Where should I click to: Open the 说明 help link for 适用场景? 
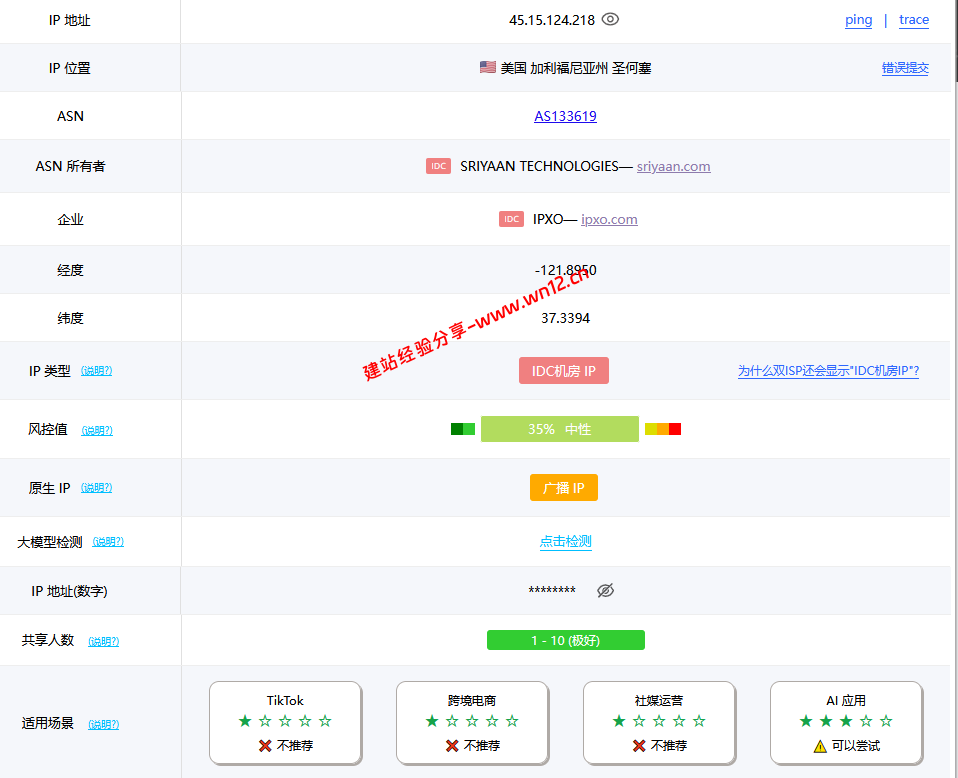coord(104,724)
